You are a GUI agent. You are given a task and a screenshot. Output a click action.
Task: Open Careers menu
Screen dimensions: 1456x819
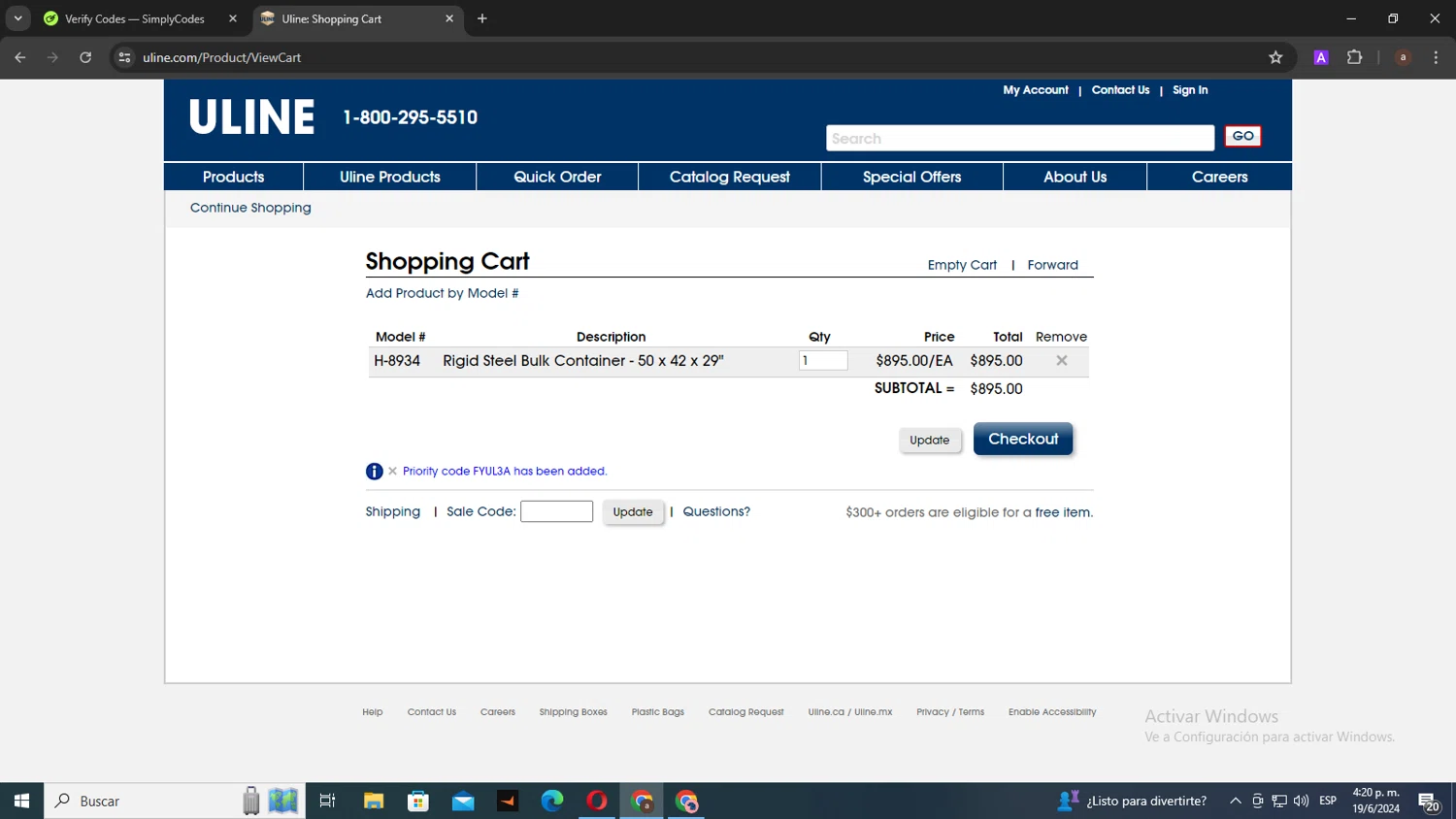[x=1220, y=177]
